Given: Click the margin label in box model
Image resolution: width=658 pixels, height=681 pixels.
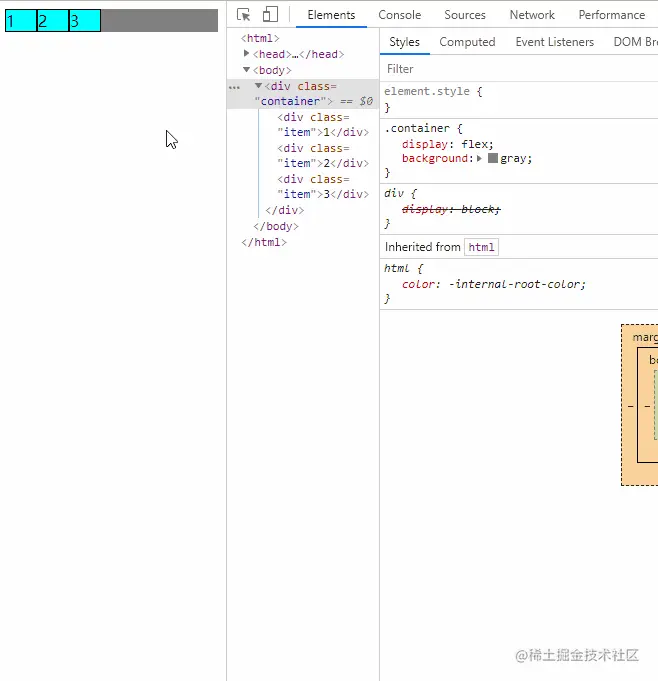Looking at the screenshot, I should 645,337.
